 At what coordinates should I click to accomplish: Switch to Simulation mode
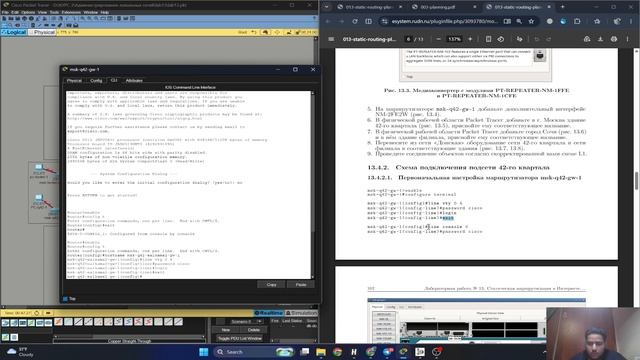tap(301, 313)
